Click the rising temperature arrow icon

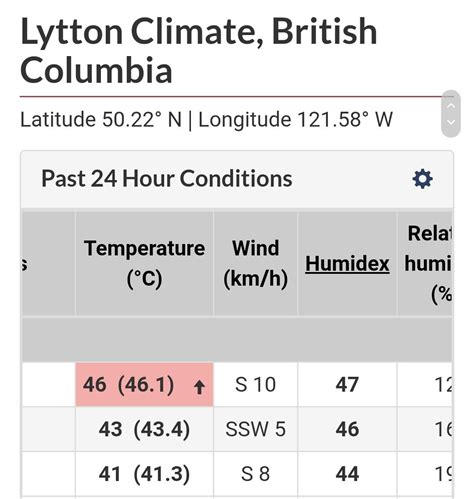(199, 387)
